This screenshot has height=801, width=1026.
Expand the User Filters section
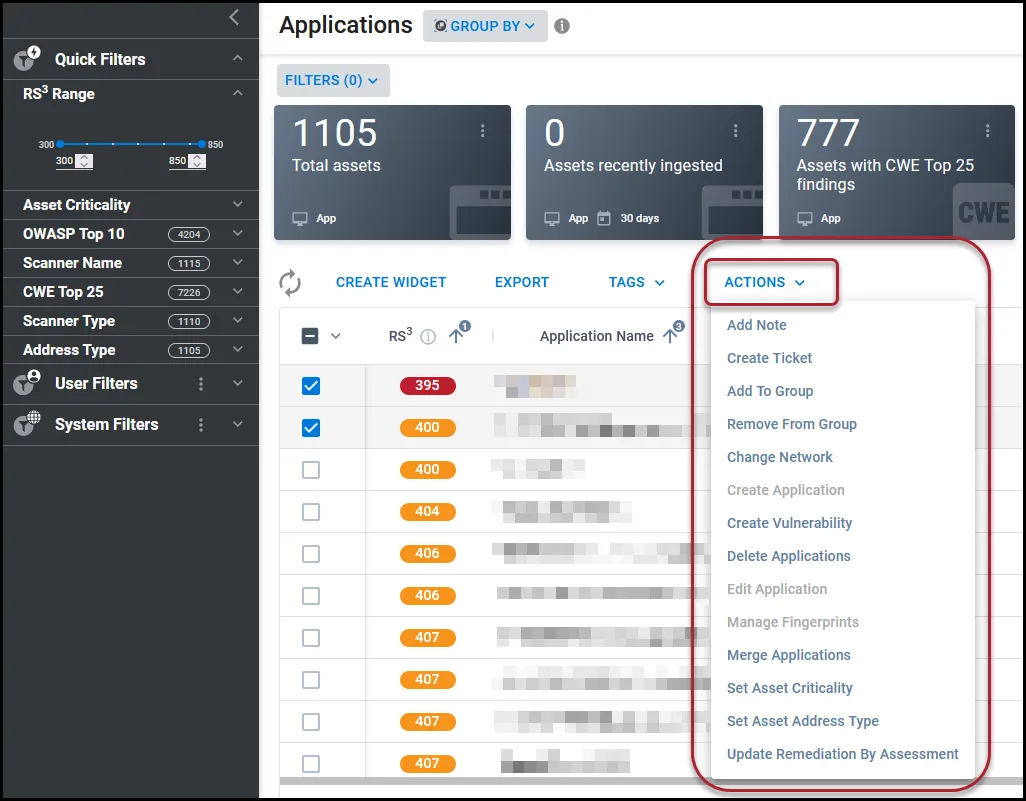238,383
